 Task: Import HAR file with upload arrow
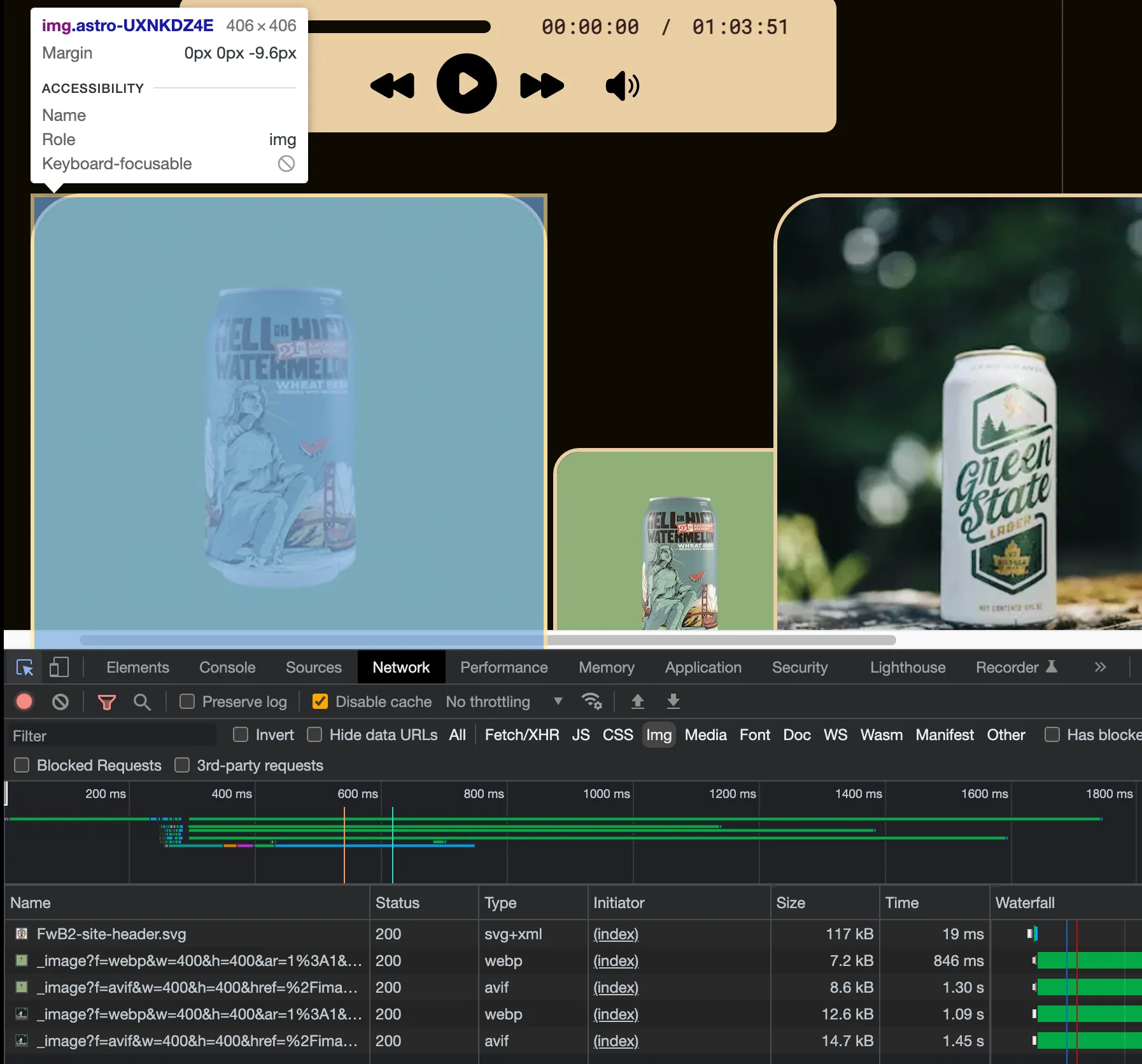coord(638,701)
